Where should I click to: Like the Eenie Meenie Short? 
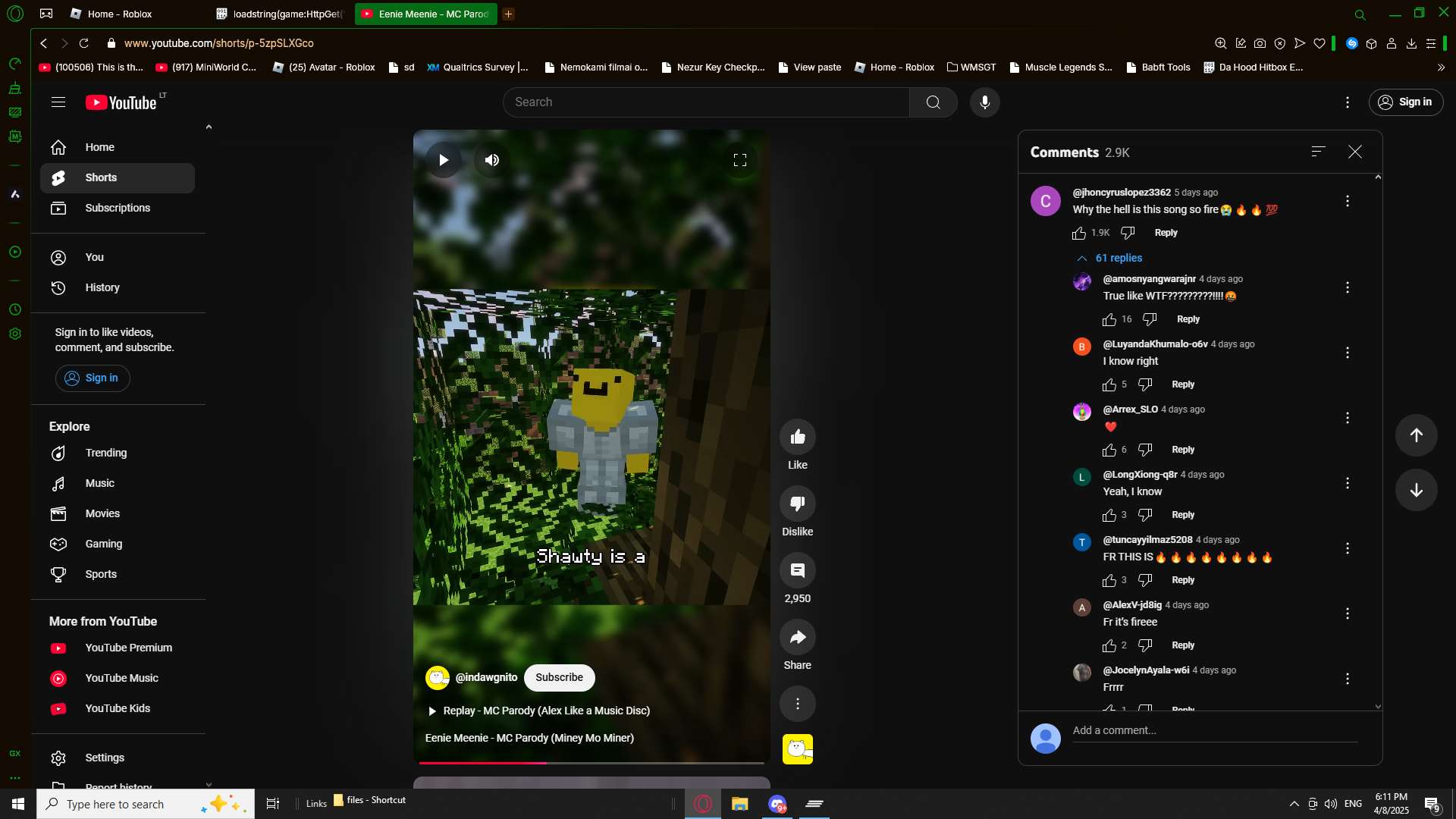[x=797, y=437]
